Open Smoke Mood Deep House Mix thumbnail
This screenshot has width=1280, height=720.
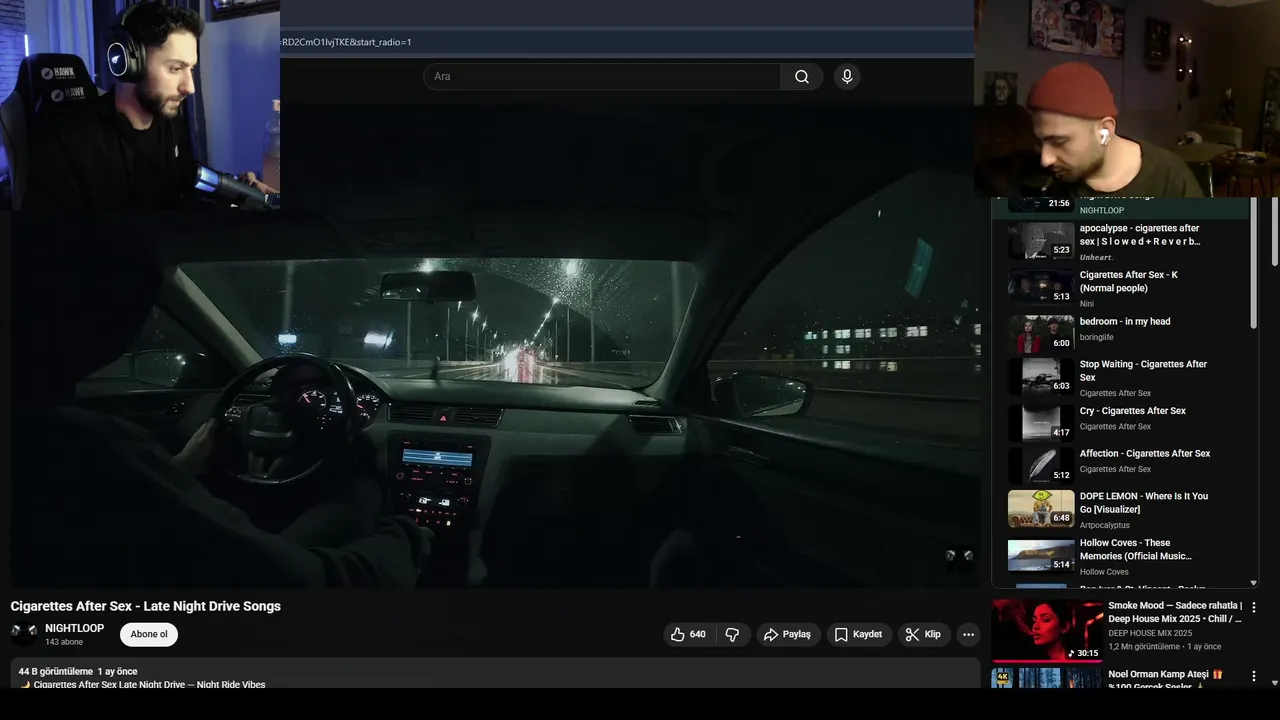pyautogui.click(x=1047, y=630)
